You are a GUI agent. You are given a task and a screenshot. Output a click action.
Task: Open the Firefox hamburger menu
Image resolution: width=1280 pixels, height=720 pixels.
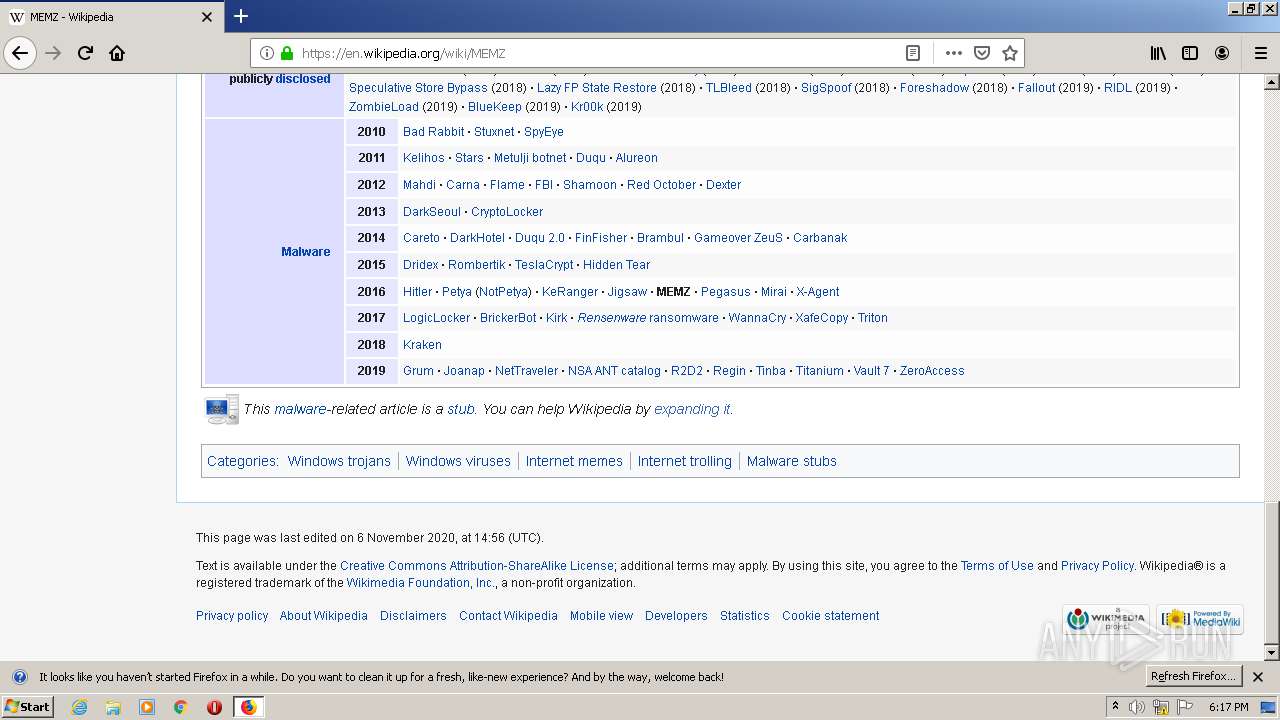tap(1260, 53)
